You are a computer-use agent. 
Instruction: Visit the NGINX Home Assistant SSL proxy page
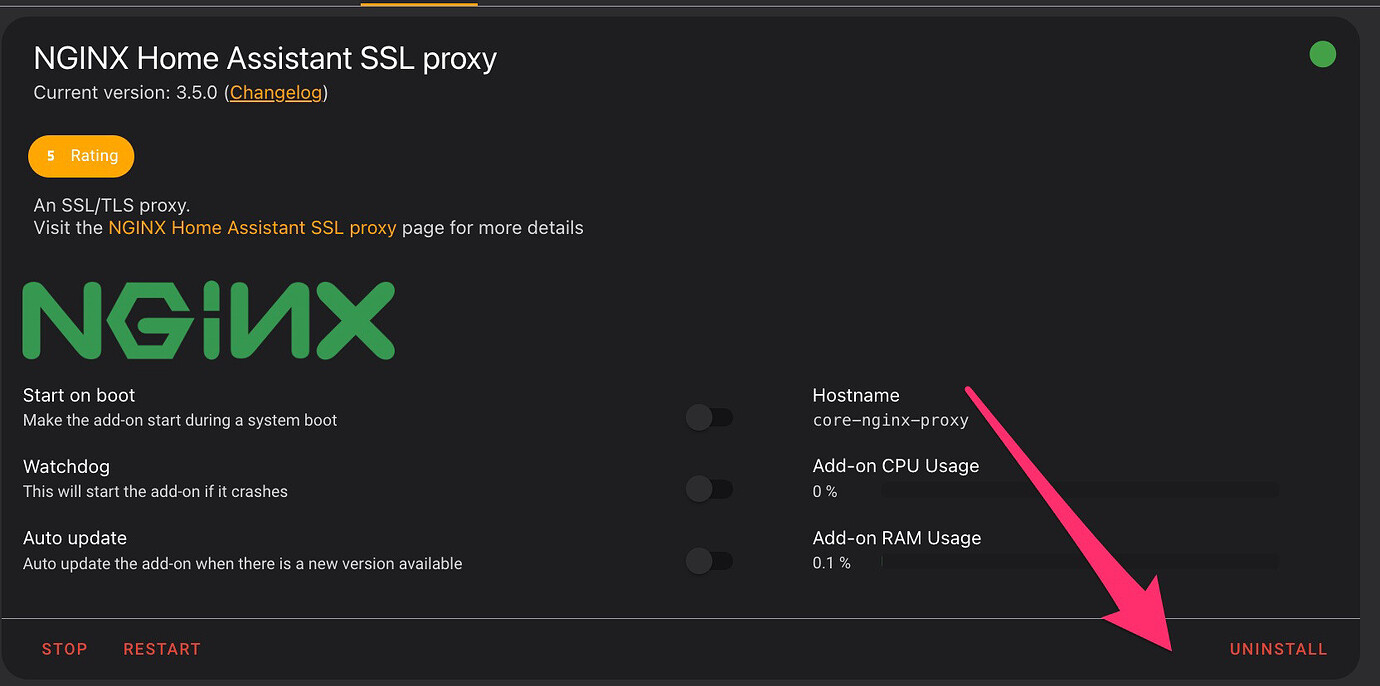pos(252,227)
